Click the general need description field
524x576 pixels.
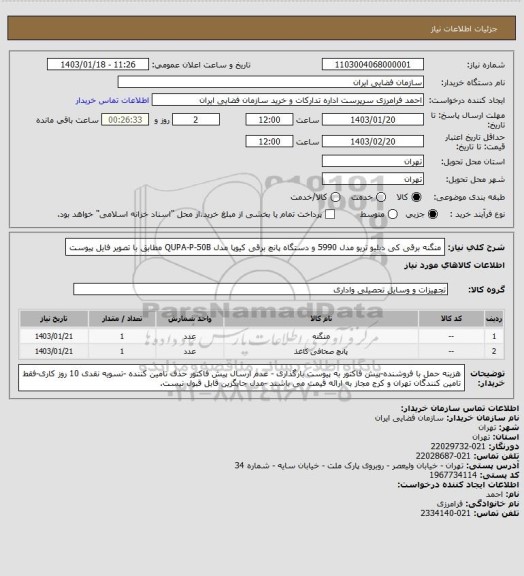255,247
